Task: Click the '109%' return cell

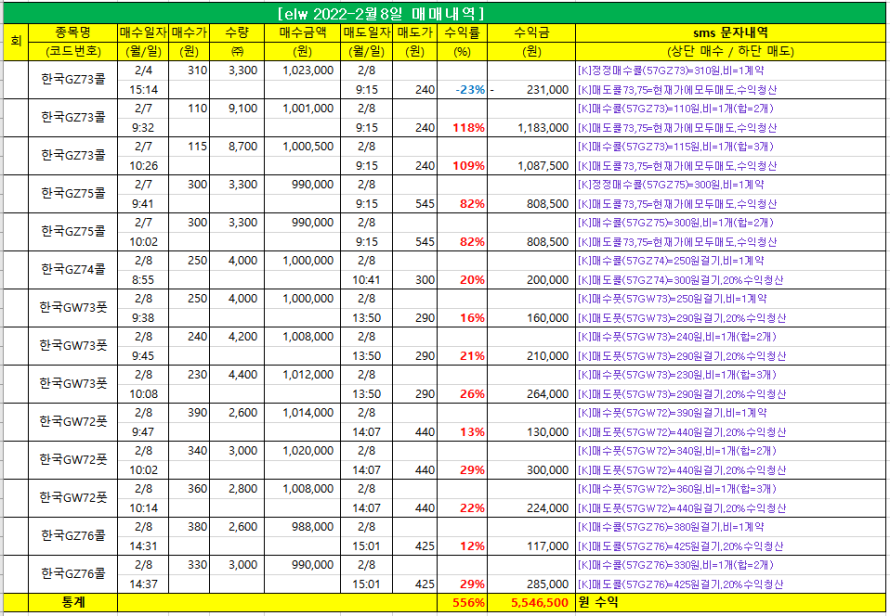Action: pos(462,166)
